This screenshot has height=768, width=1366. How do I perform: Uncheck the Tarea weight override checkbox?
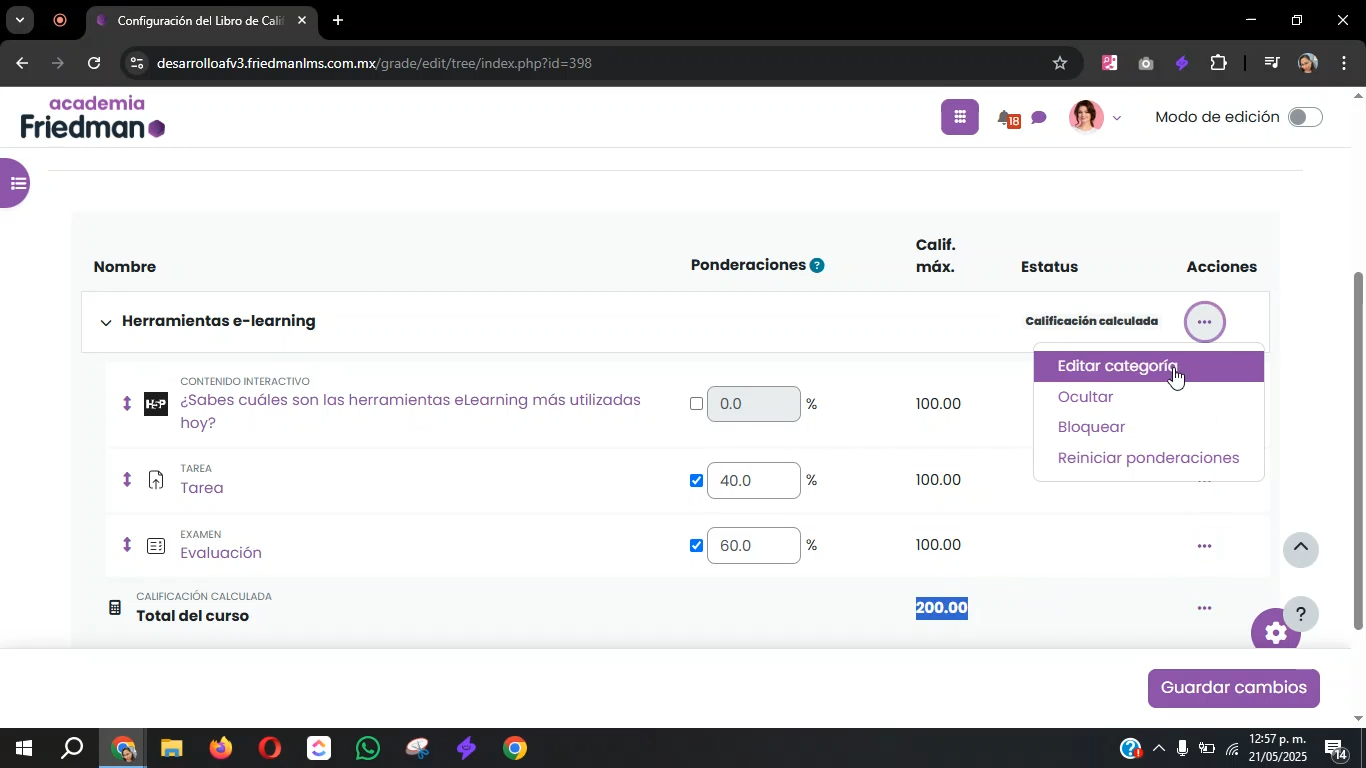697,480
